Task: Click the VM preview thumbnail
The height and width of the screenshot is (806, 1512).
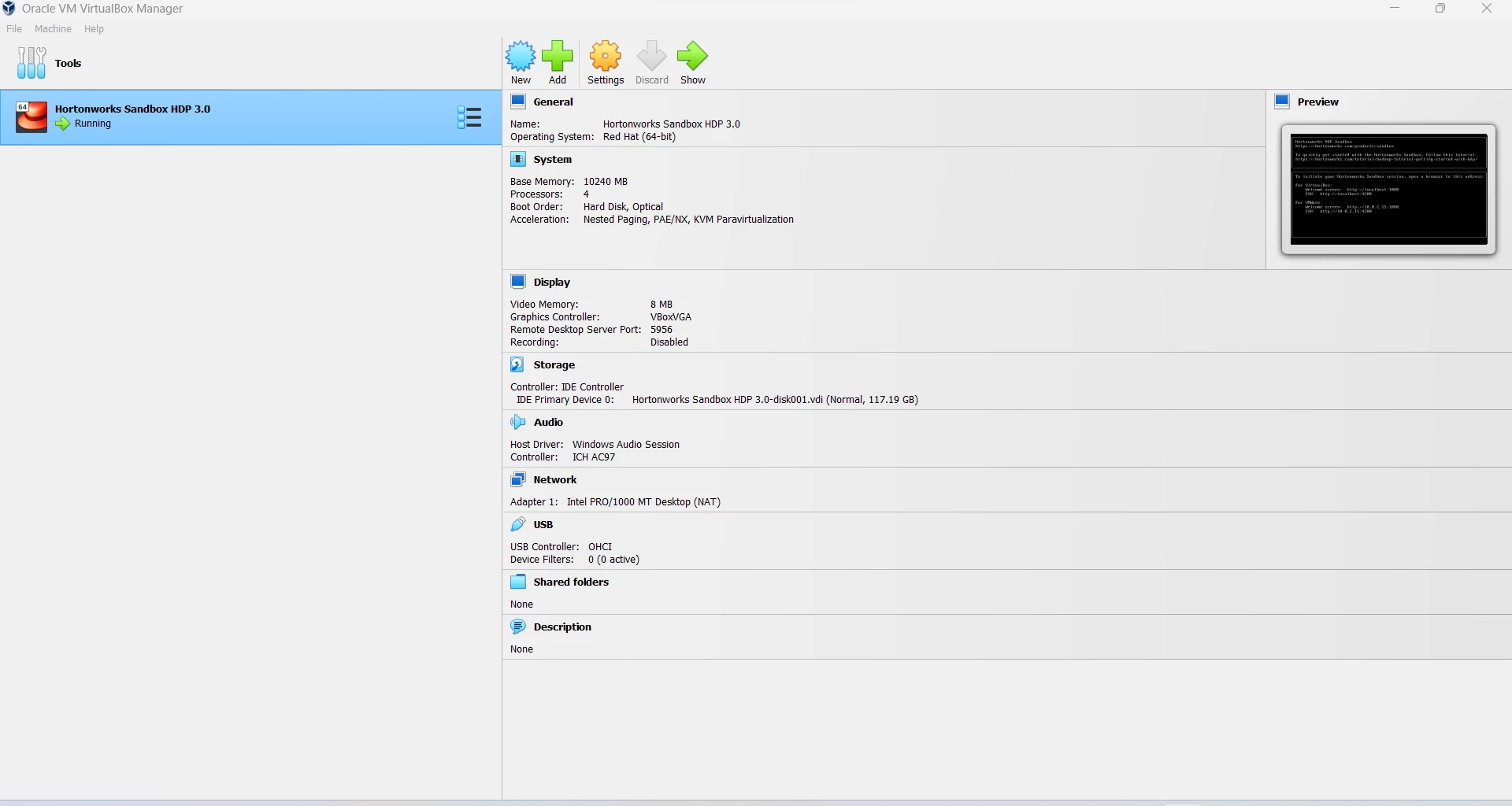Action: tap(1388, 189)
